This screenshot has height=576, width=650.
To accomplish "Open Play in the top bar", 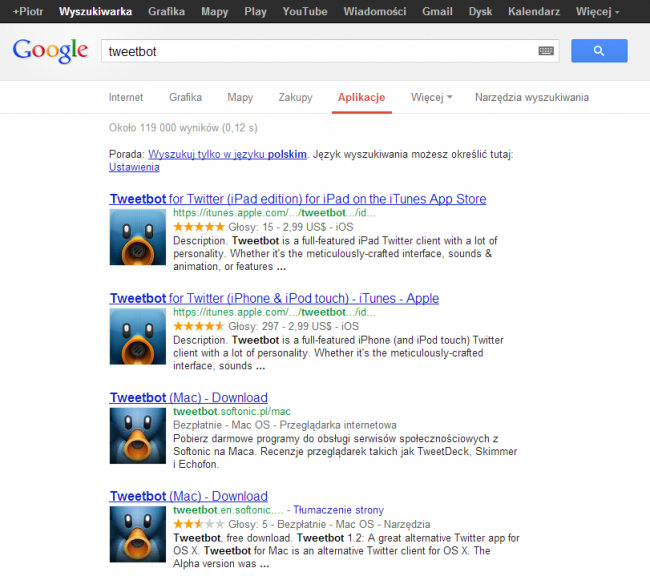I will coord(255,12).
